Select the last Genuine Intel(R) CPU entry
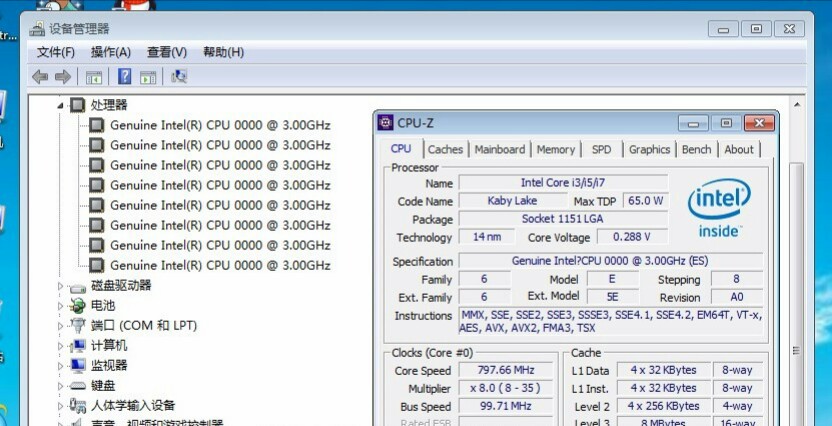Screen dimensions: 832x426 220,265
